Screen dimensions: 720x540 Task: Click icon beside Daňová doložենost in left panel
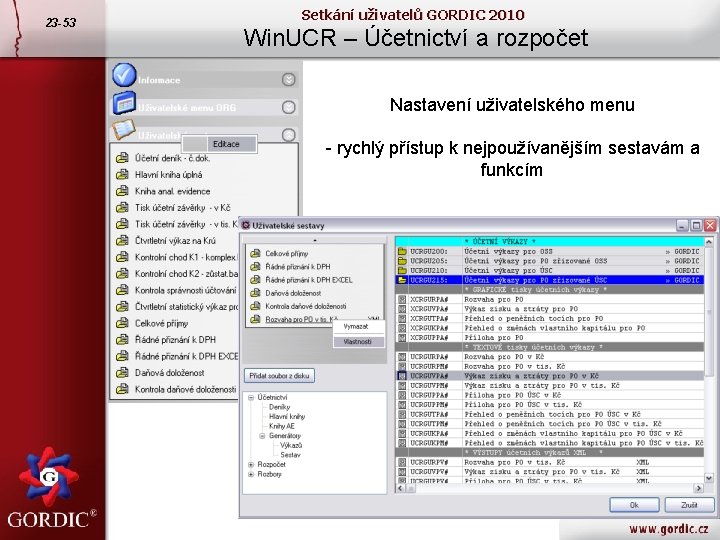click(122, 373)
